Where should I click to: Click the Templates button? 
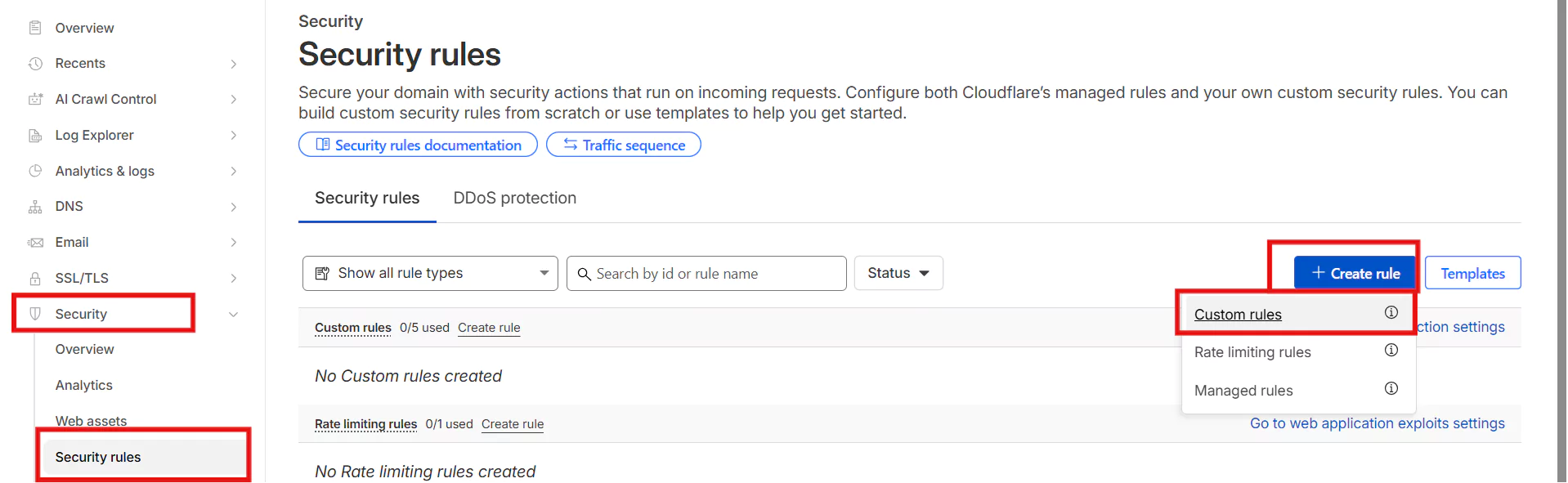pyautogui.click(x=1472, y=274)
